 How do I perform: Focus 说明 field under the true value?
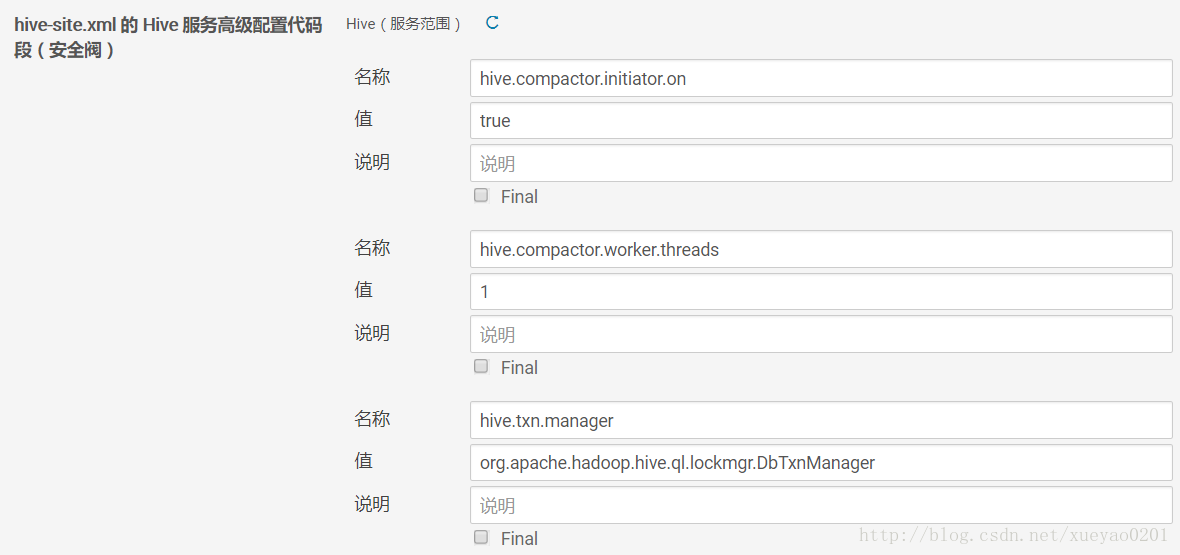pos(820,163)
